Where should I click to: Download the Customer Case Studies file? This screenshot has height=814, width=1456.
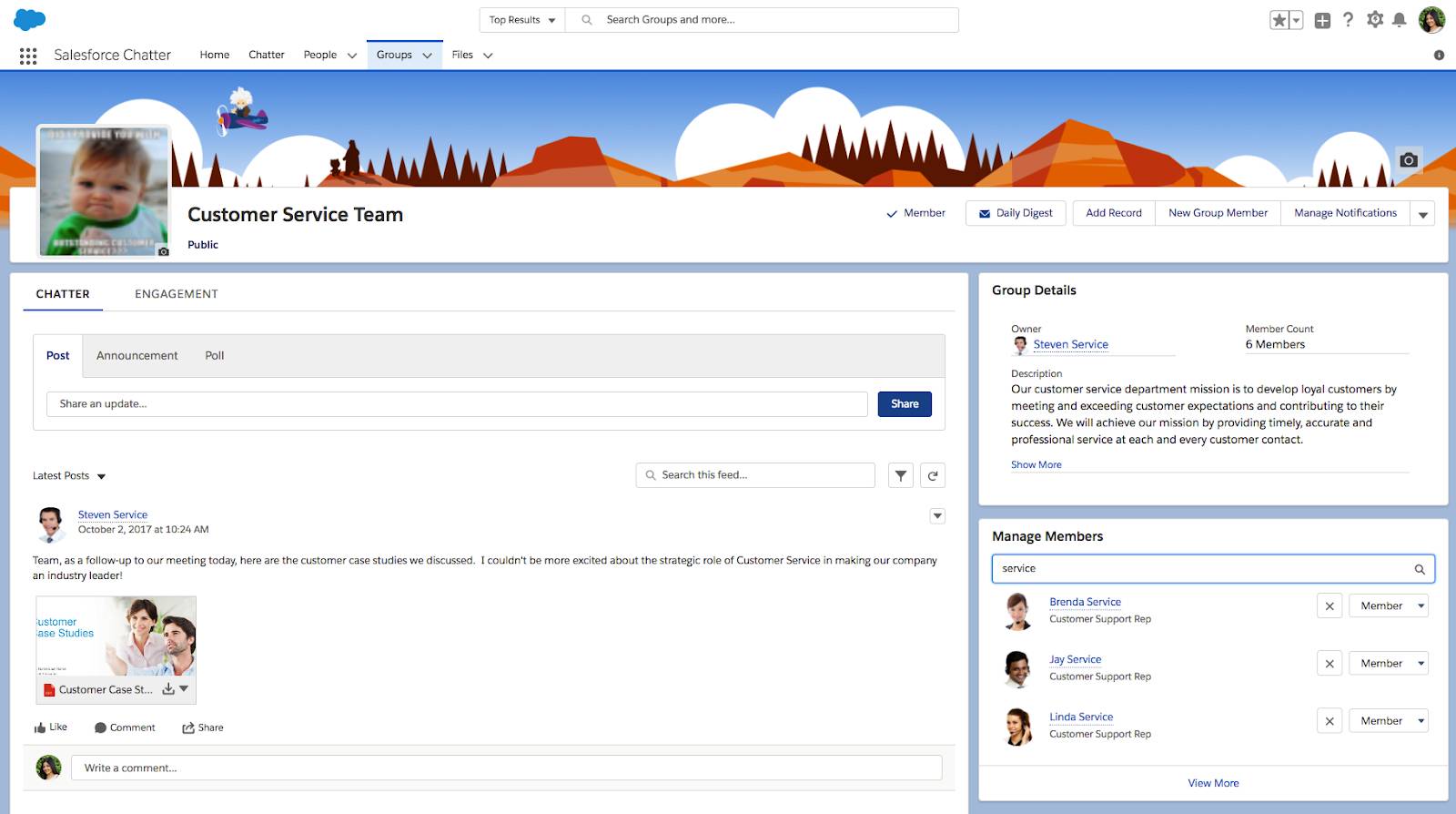[168, 689]
